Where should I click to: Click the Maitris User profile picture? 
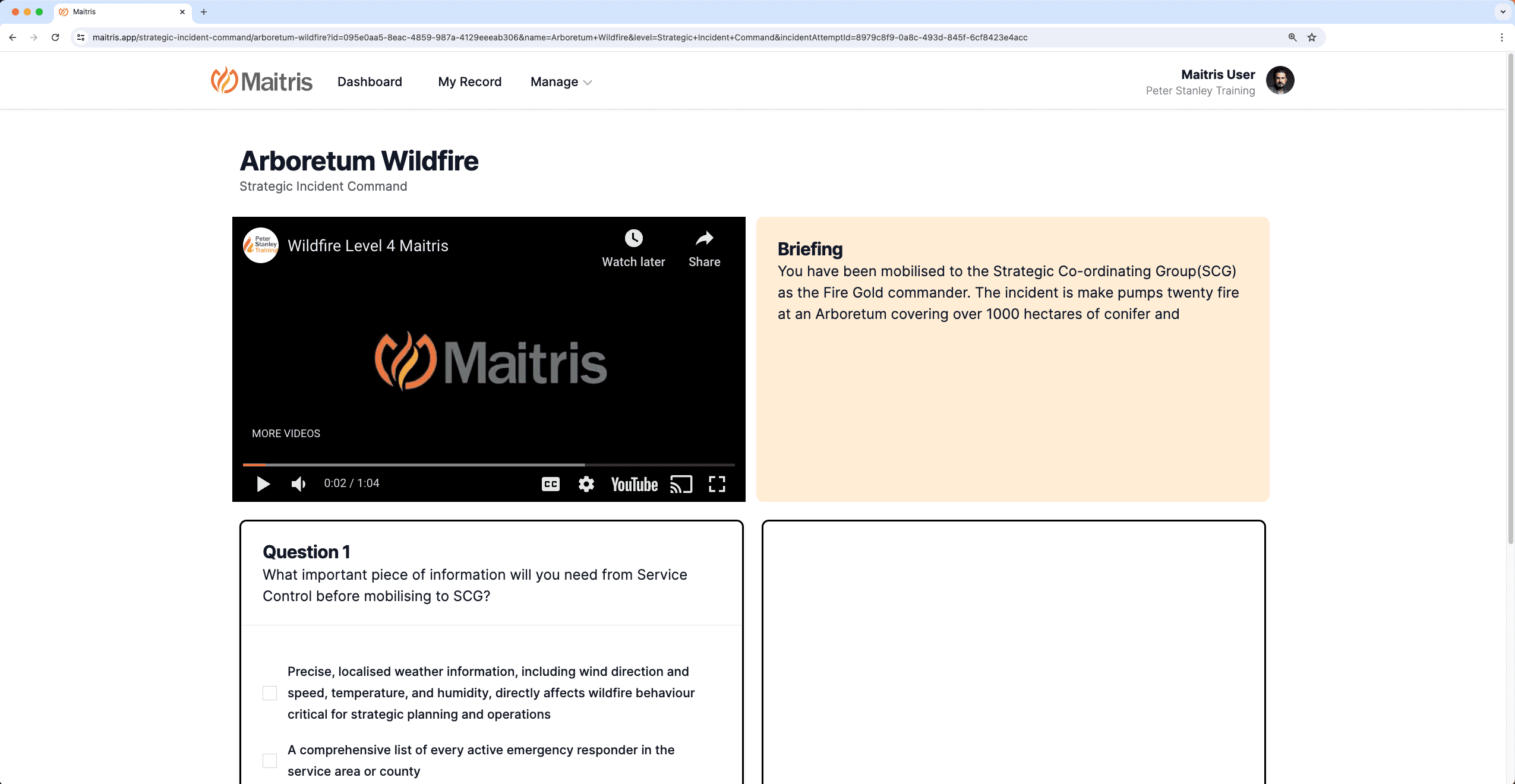coord(1280,80)
